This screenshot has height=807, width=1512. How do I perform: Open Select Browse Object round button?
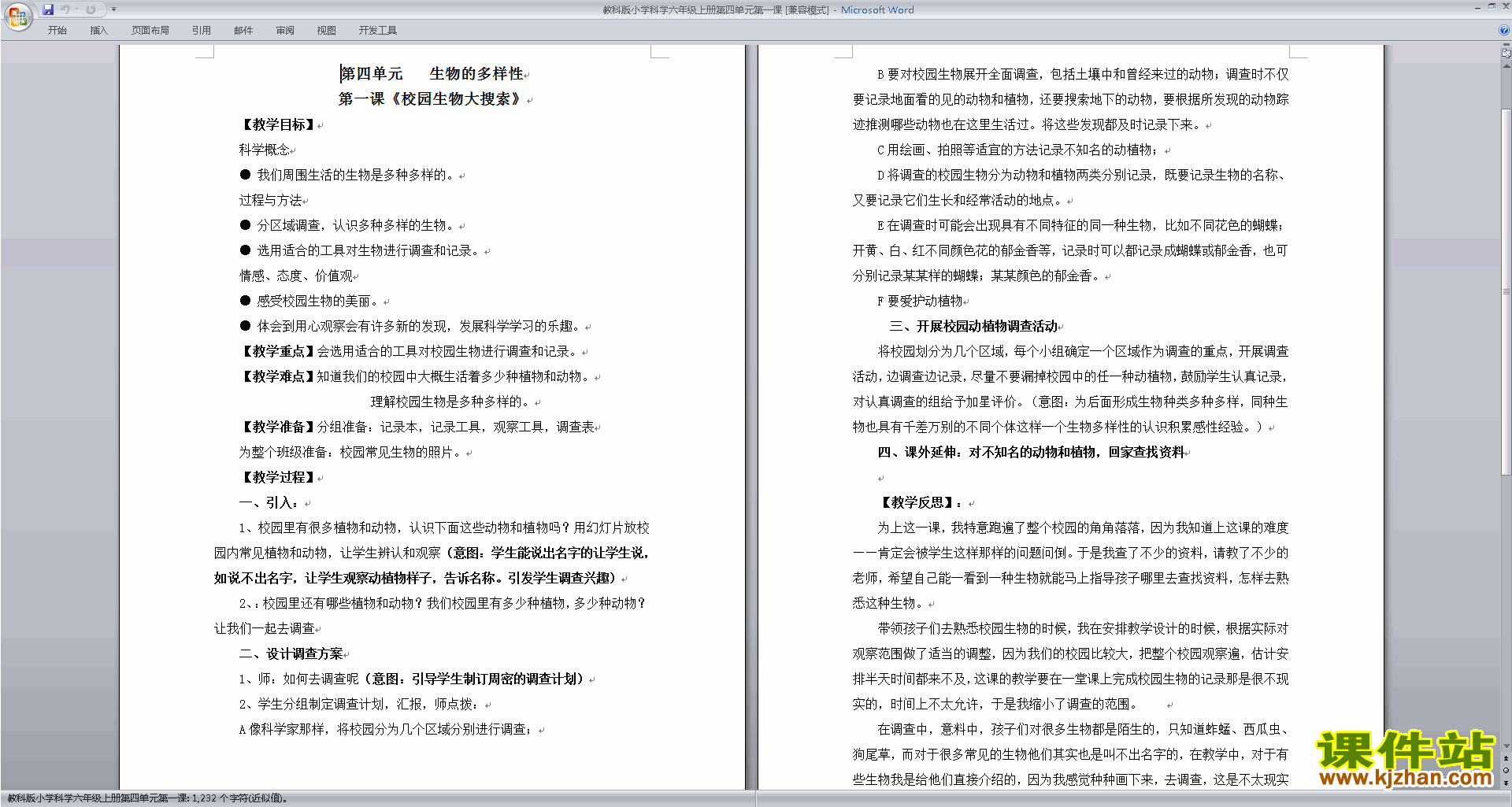pos(1506,771)
